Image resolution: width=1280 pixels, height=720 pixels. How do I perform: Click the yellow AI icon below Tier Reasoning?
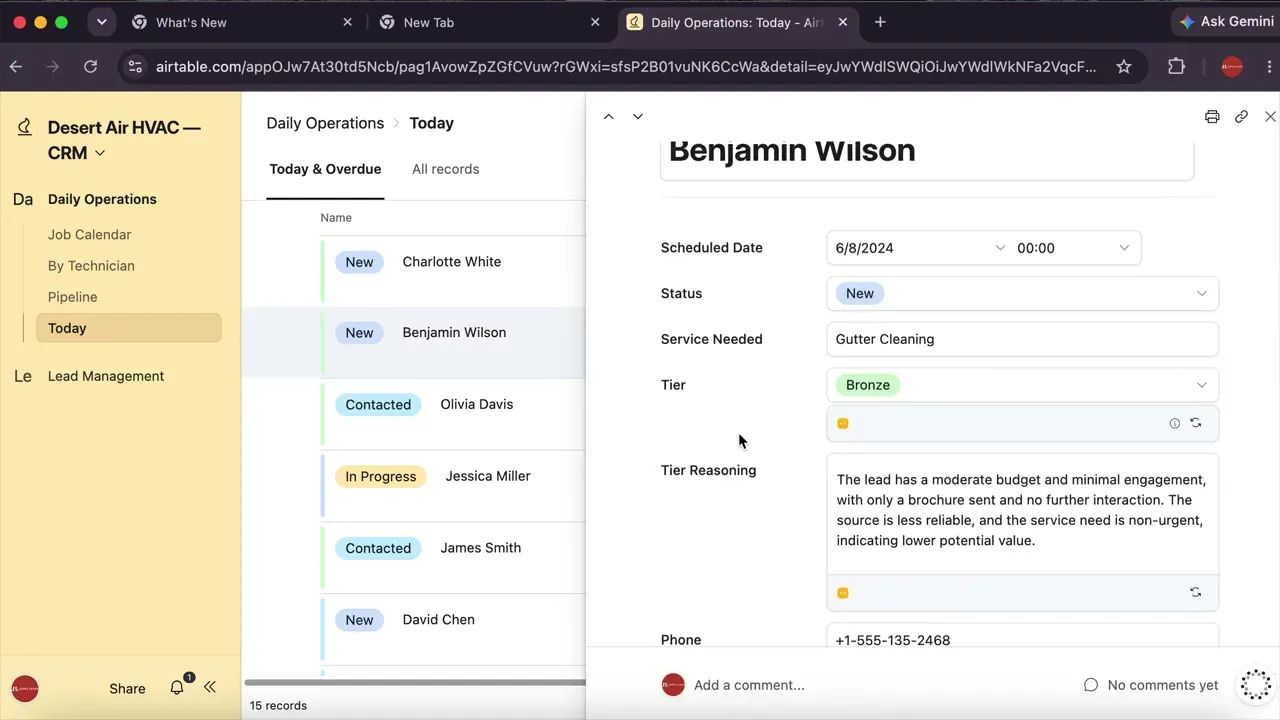tap(843, 593)
